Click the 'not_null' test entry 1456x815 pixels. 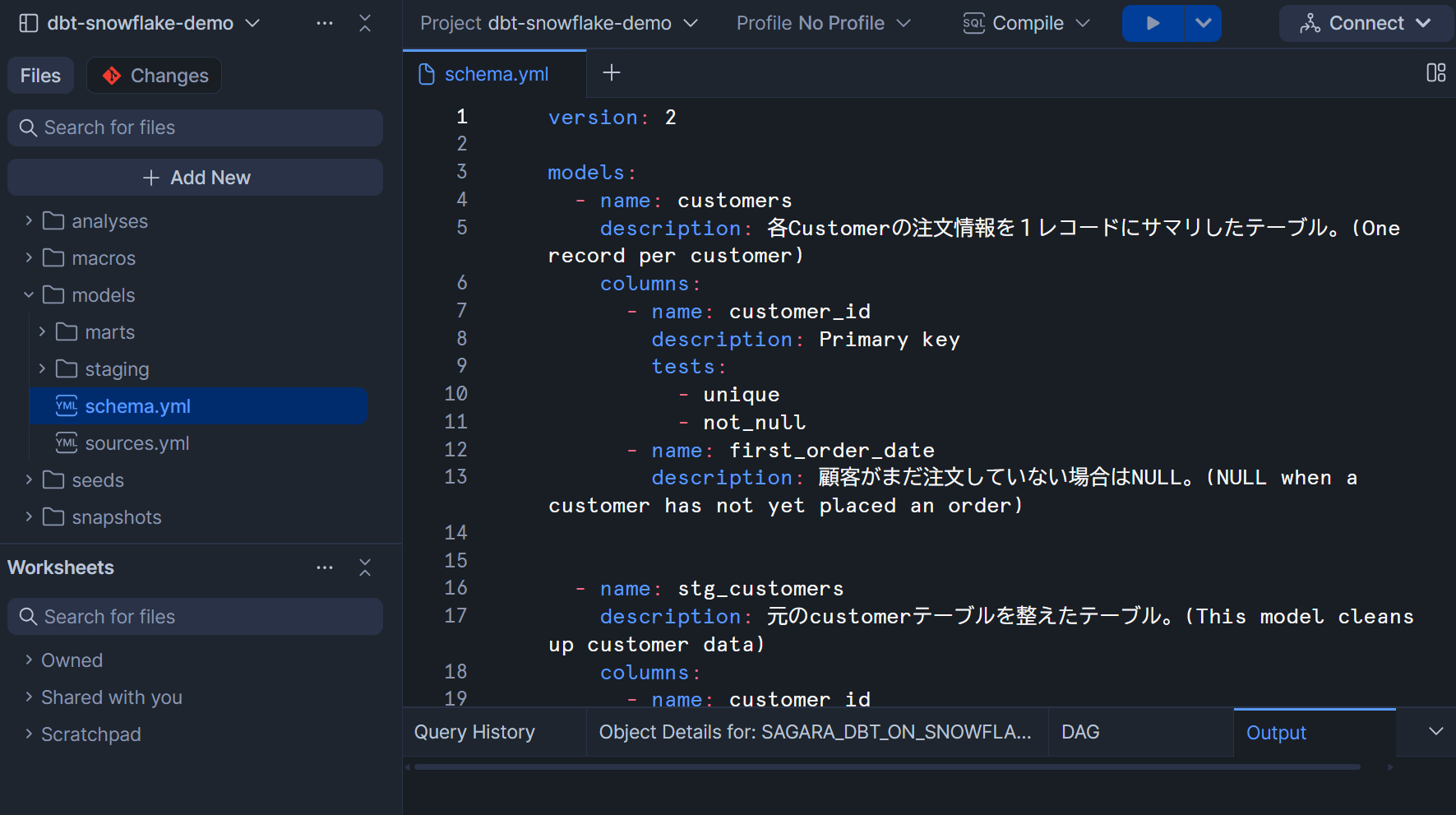754,423
